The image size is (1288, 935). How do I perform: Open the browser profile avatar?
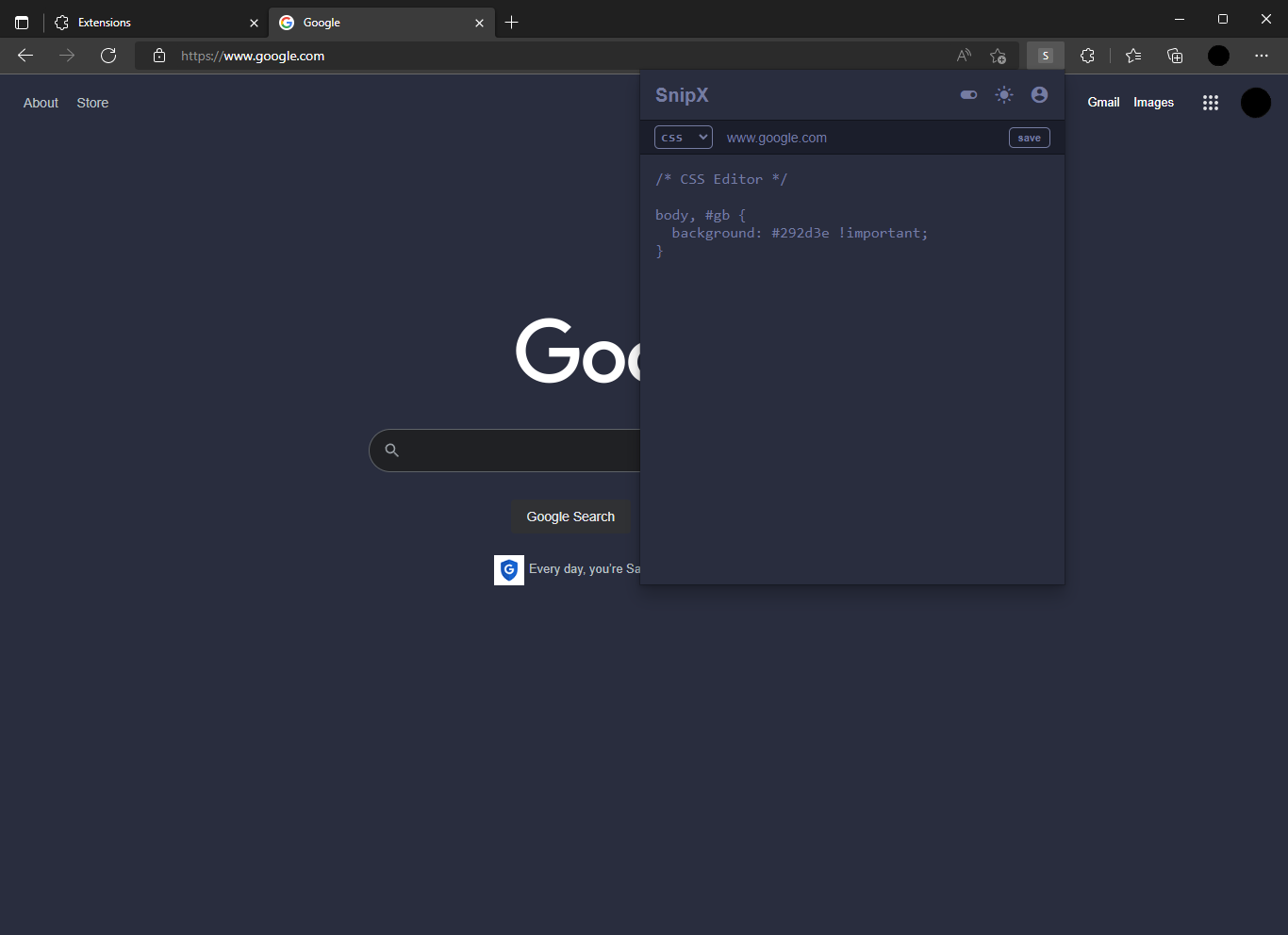click(x=1218, y=56)
